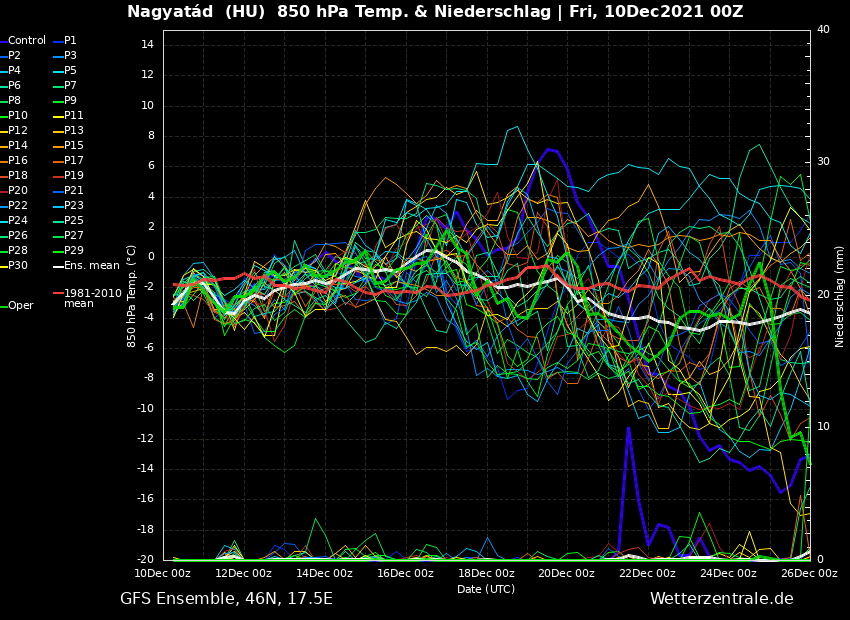Screen dimensions: 850x620
Task: Click the Control legend entry
Action: coord(26,41)
